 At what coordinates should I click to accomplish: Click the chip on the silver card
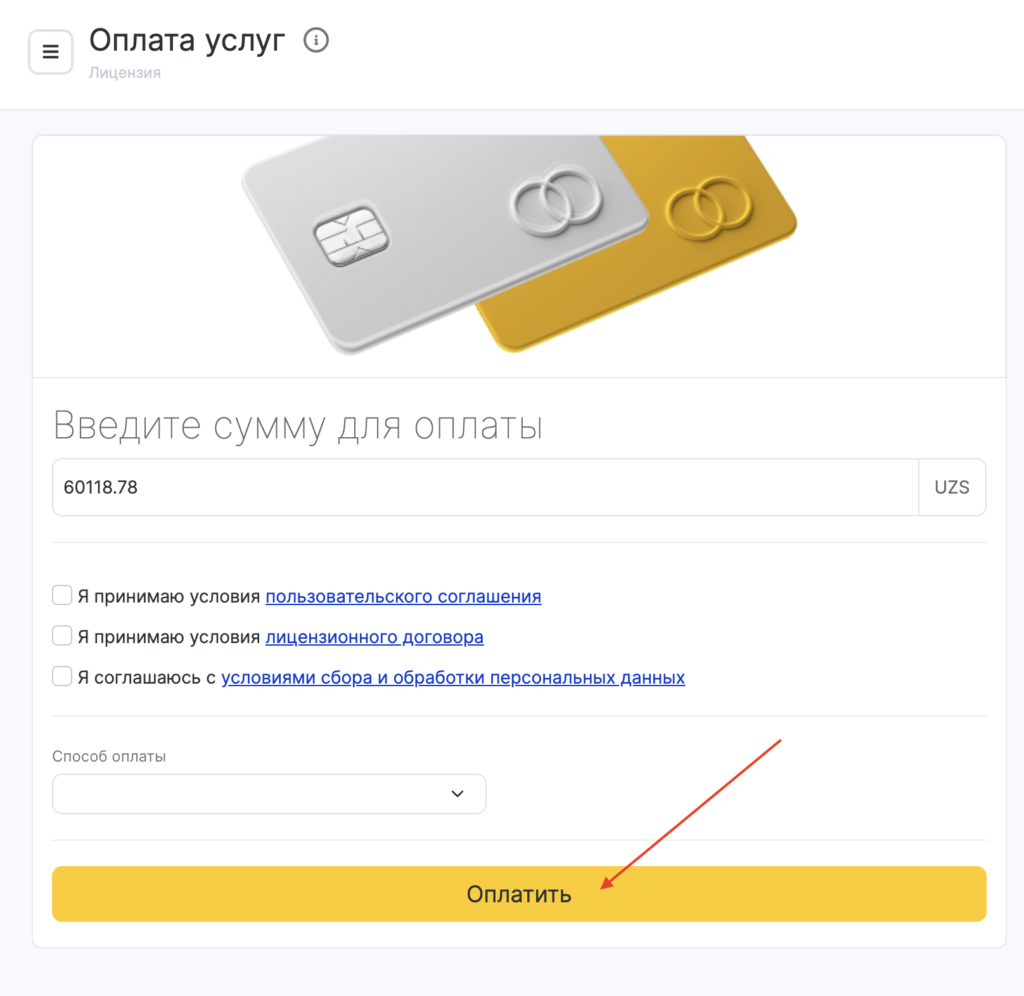[x=351, y=236]
